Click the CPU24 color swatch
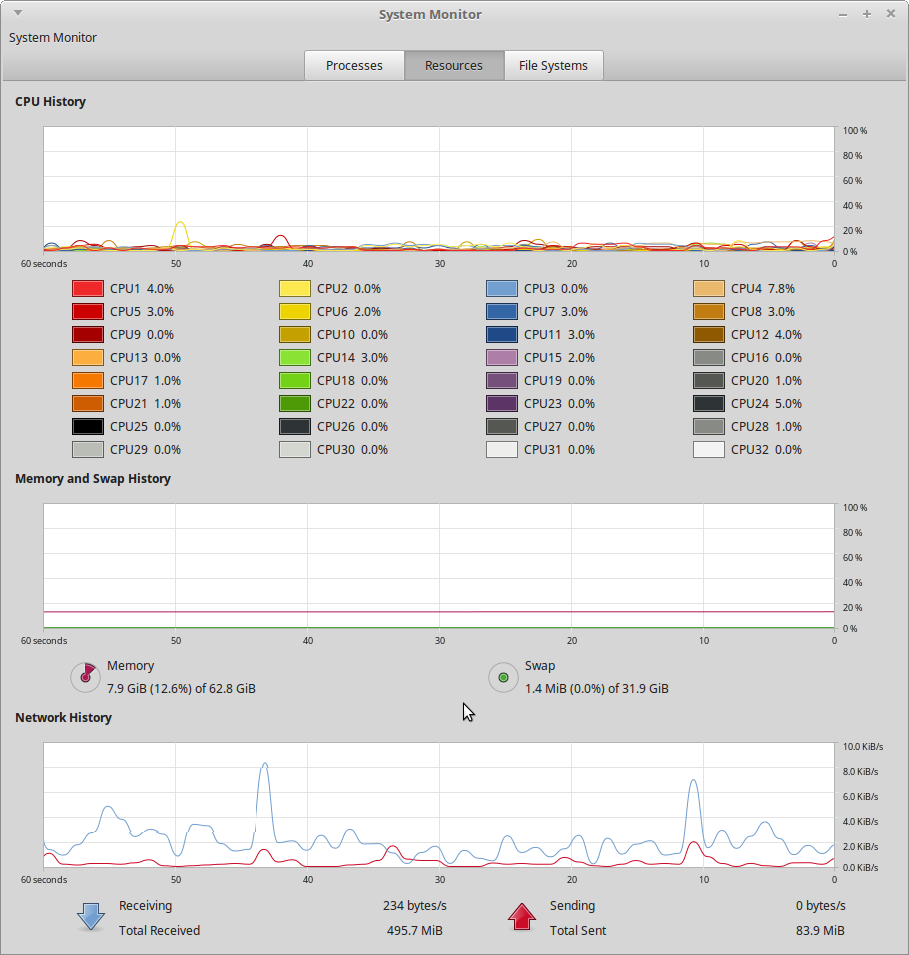 (709, 404)
